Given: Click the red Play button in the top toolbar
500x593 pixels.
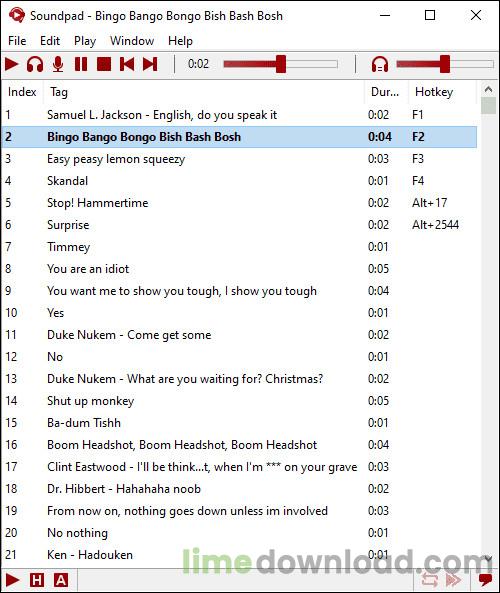Looking at the screenshot, I should pyautogui.click(x=12, y=64).
